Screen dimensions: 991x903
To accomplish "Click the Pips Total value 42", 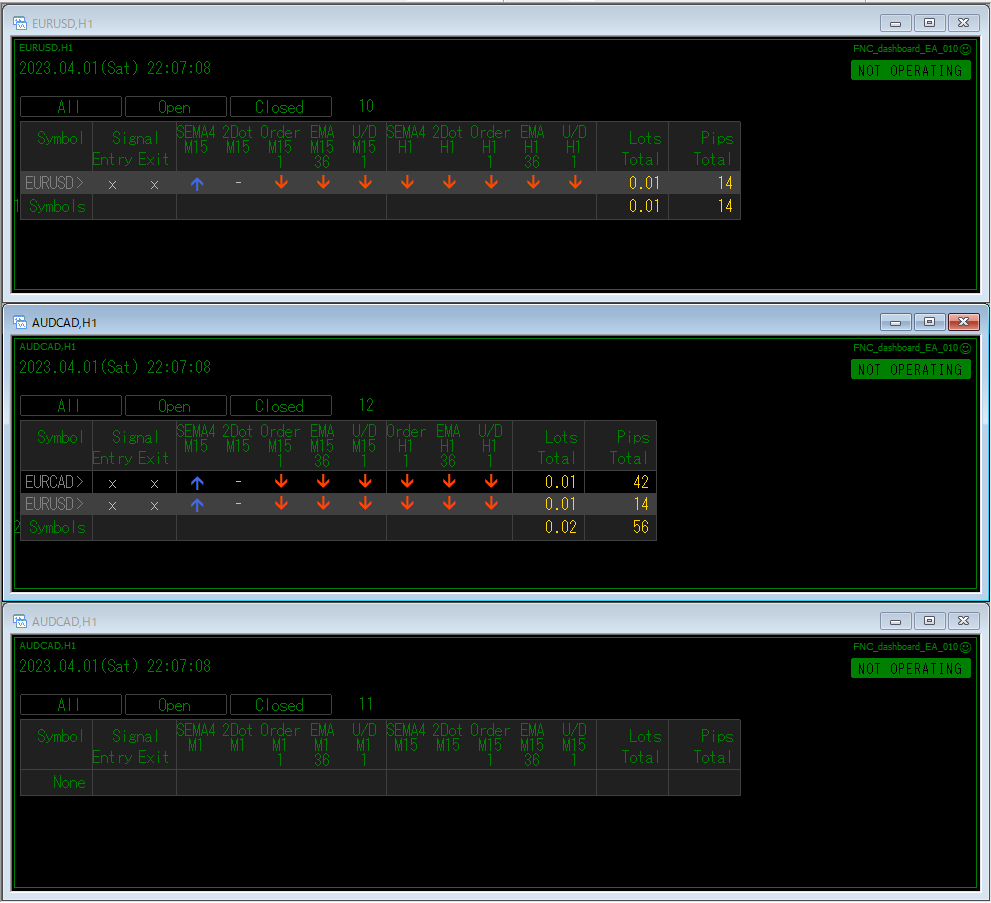I will tap(641, 482).
